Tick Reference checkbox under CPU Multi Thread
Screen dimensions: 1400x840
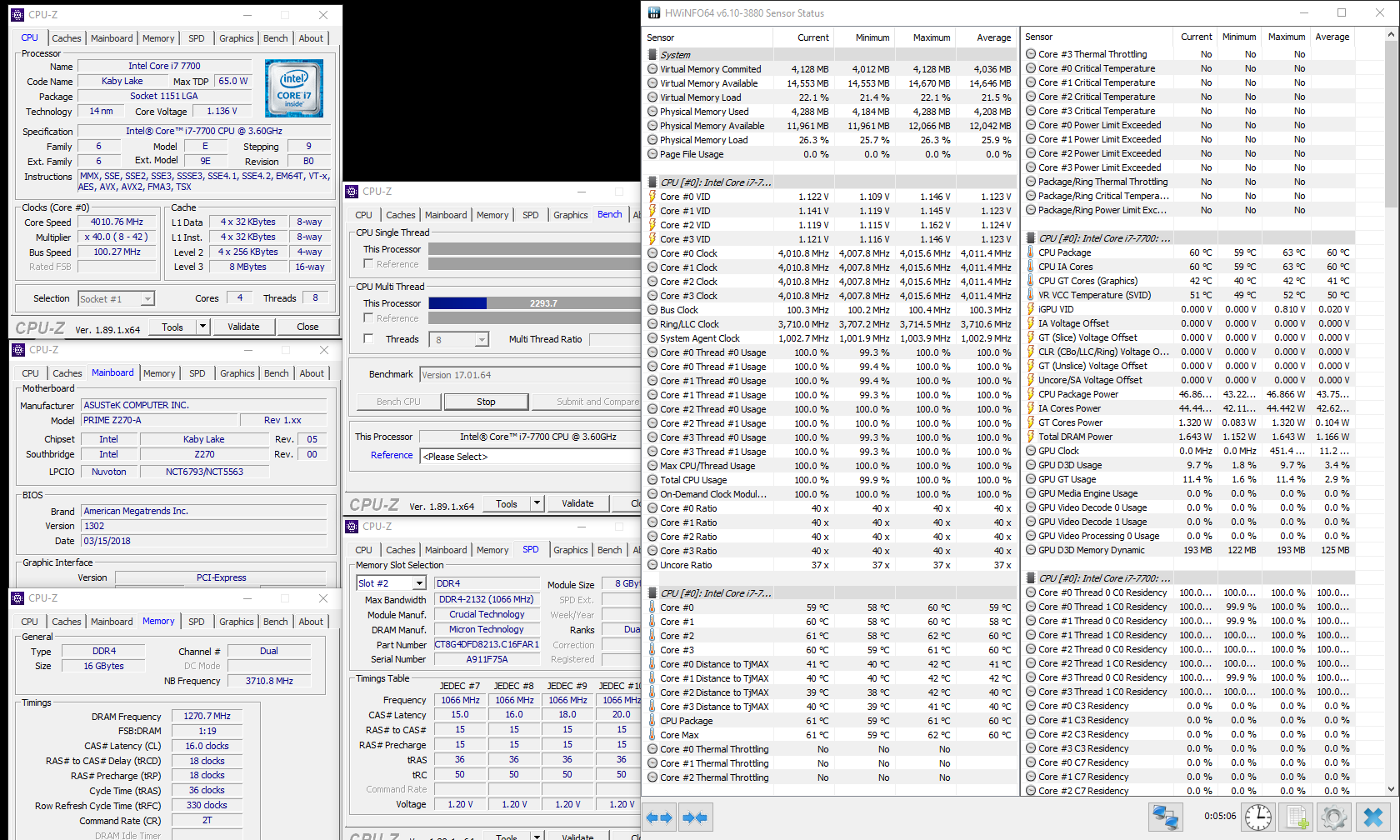tap(368, 318)
